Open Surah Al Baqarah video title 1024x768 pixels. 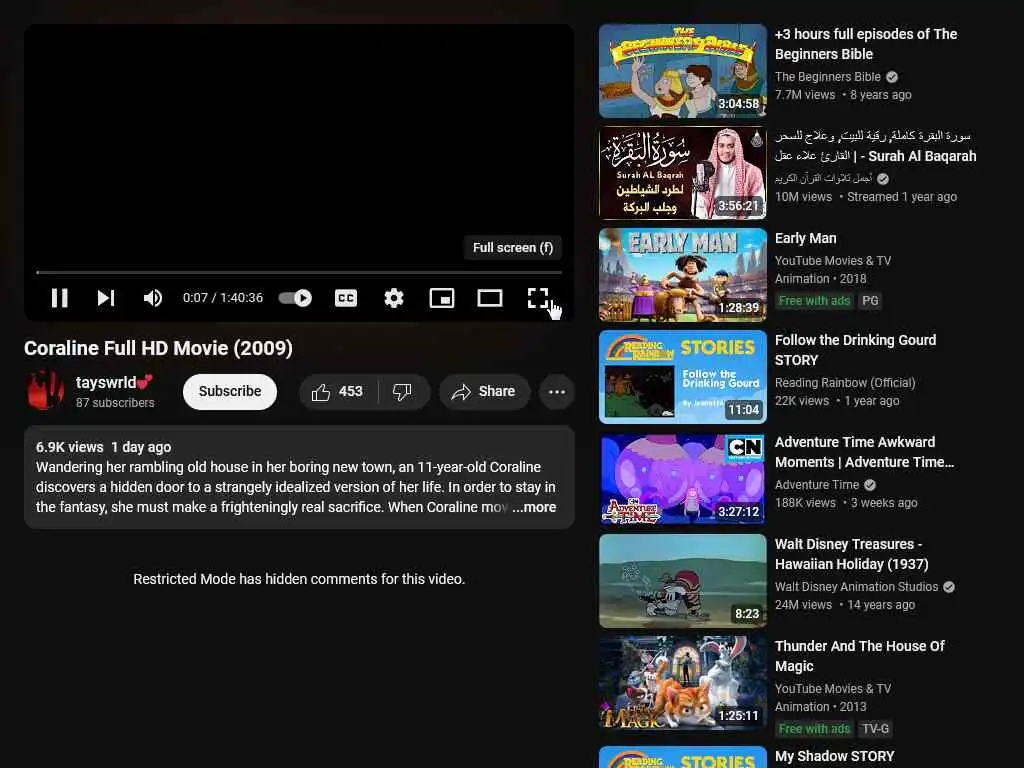click(875, 146)
